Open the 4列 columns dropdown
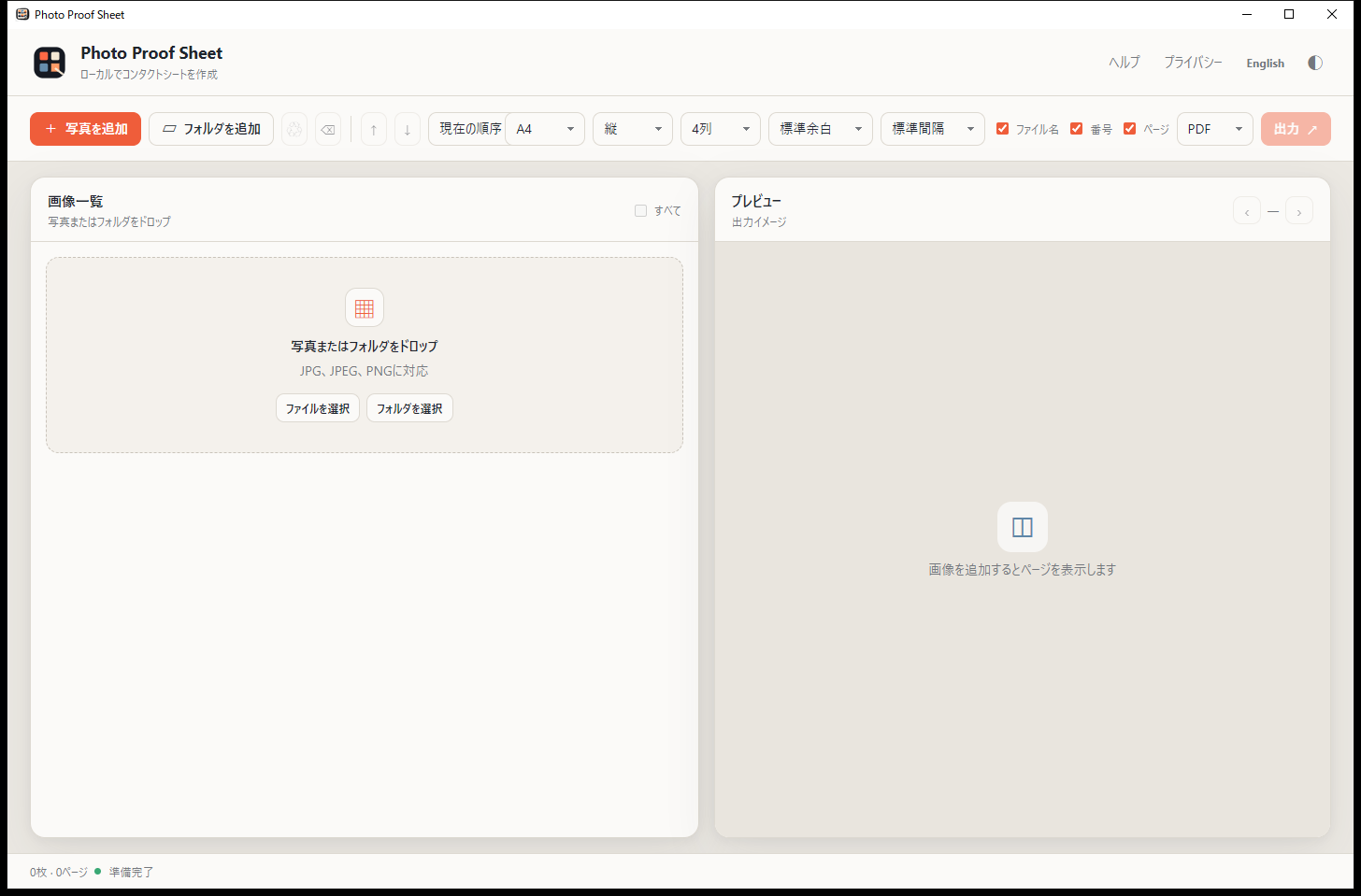 [x=721, y=129]
